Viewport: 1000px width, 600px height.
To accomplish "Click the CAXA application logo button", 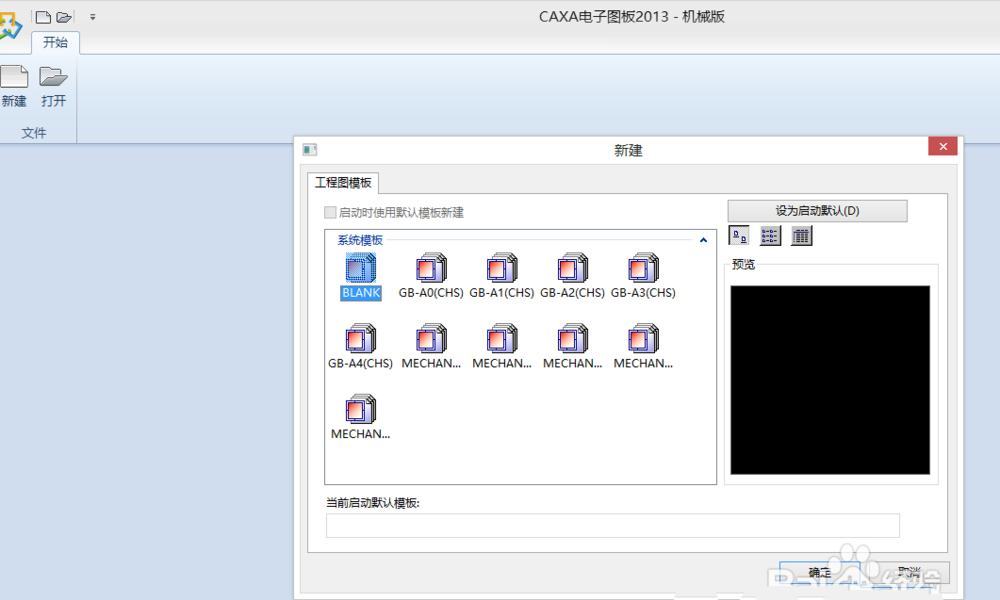I will coord(10,27).
